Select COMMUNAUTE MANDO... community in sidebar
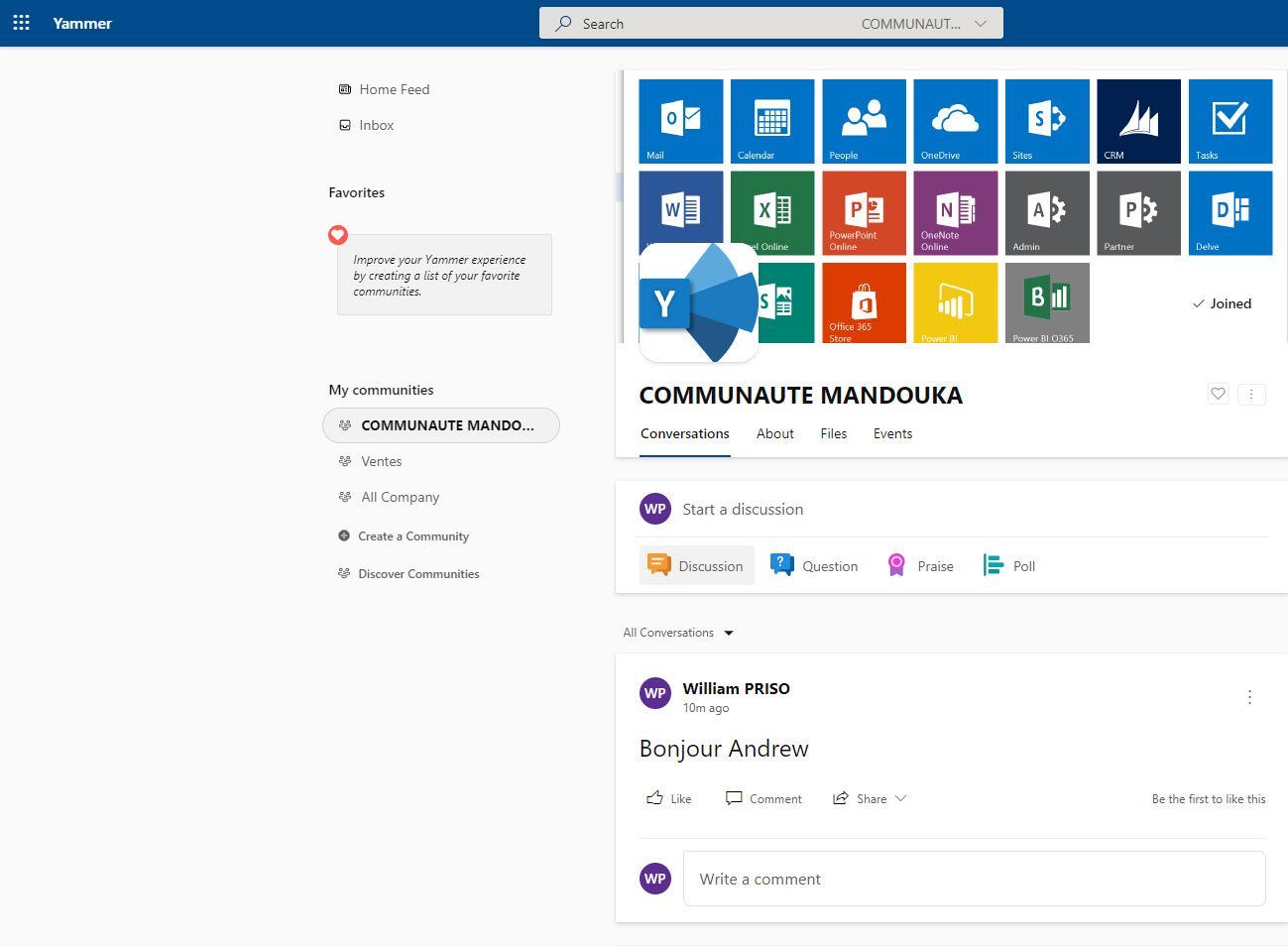 [x=441, y=425]
